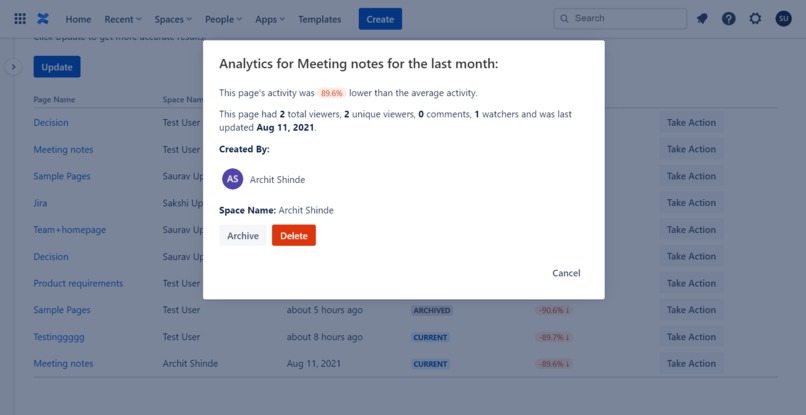The image size is (806, 415).
Task: Click Take Action in the Team+homepage row
Action: (691, 229)
